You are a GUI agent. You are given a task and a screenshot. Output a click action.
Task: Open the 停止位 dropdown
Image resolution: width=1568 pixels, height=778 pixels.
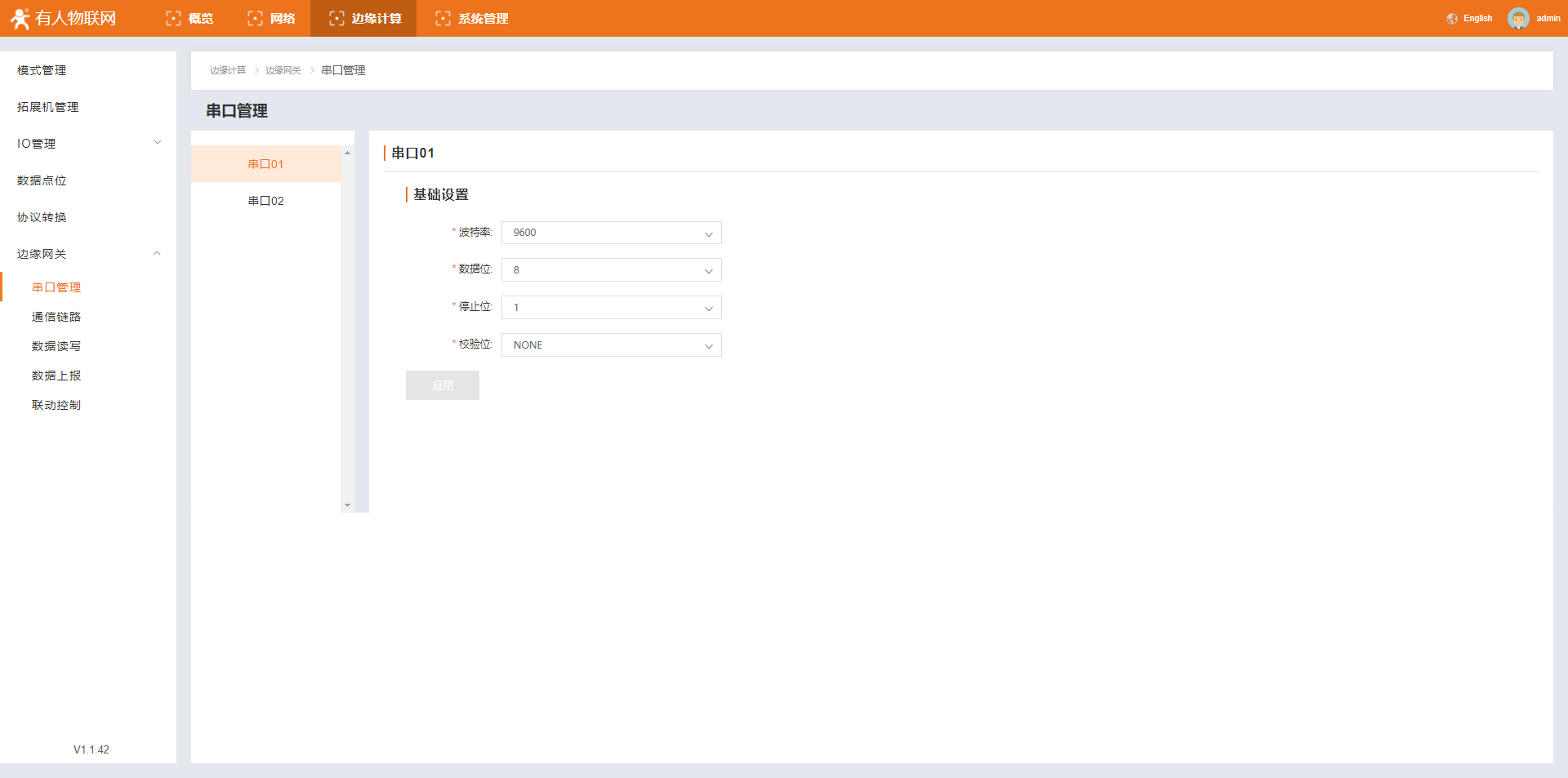pyautogui.click(x=611, y=308)
